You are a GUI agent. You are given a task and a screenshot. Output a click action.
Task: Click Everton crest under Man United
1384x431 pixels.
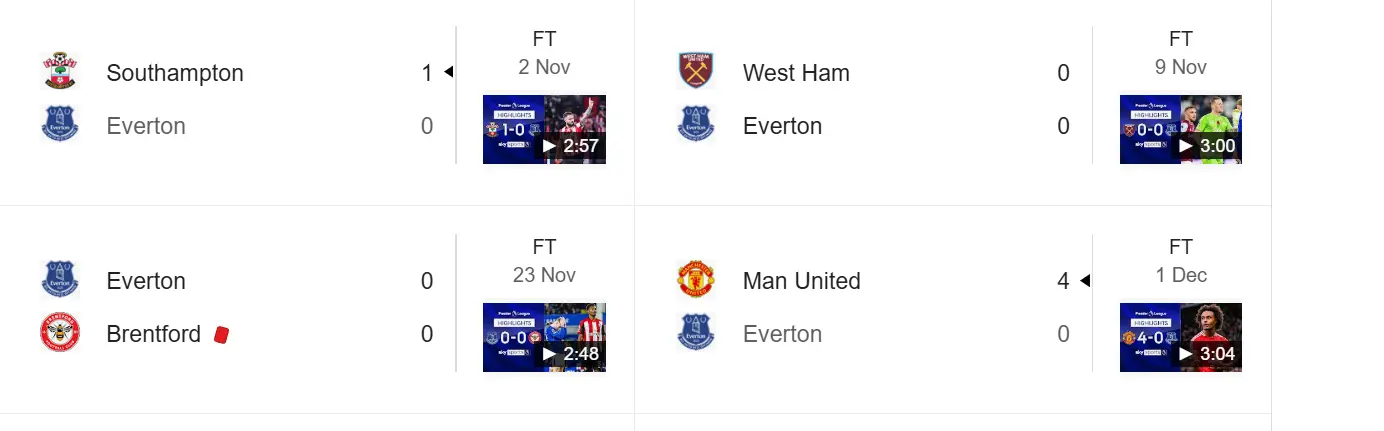tap(696, 334)
